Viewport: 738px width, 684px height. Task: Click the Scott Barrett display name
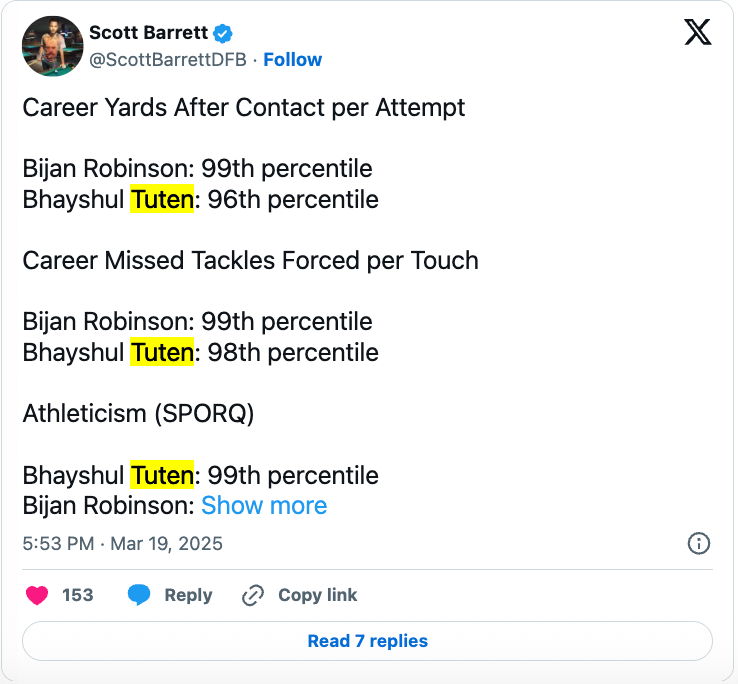tap(148, 33)
